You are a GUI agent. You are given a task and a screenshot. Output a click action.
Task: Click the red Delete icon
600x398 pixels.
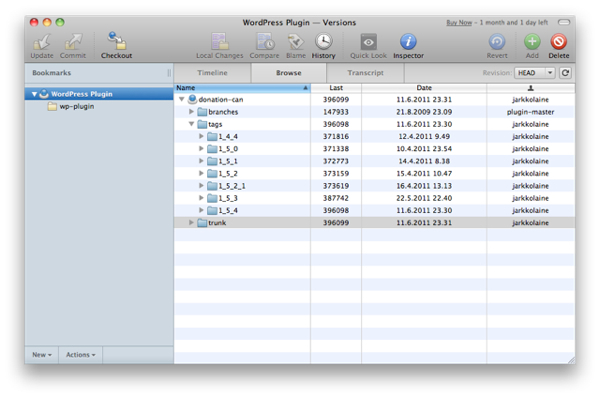pyautogui.click(x=559, y=42)
